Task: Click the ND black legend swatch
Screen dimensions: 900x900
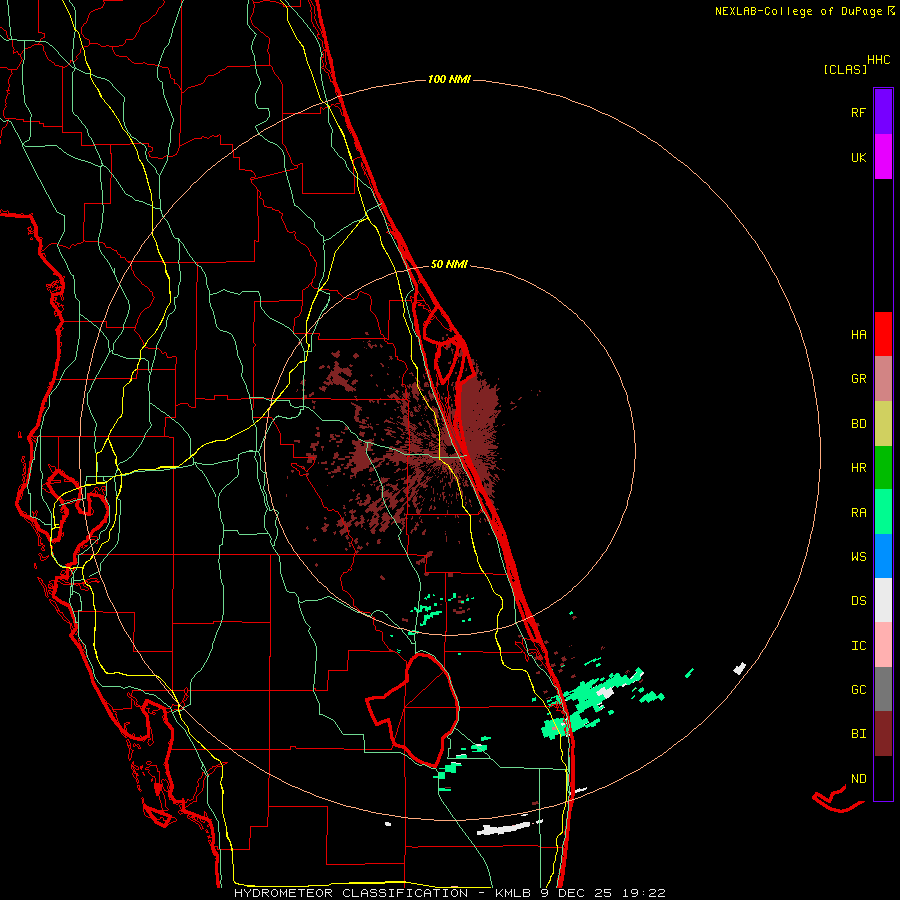Action: pyautogui.click(x=883, y=778)
